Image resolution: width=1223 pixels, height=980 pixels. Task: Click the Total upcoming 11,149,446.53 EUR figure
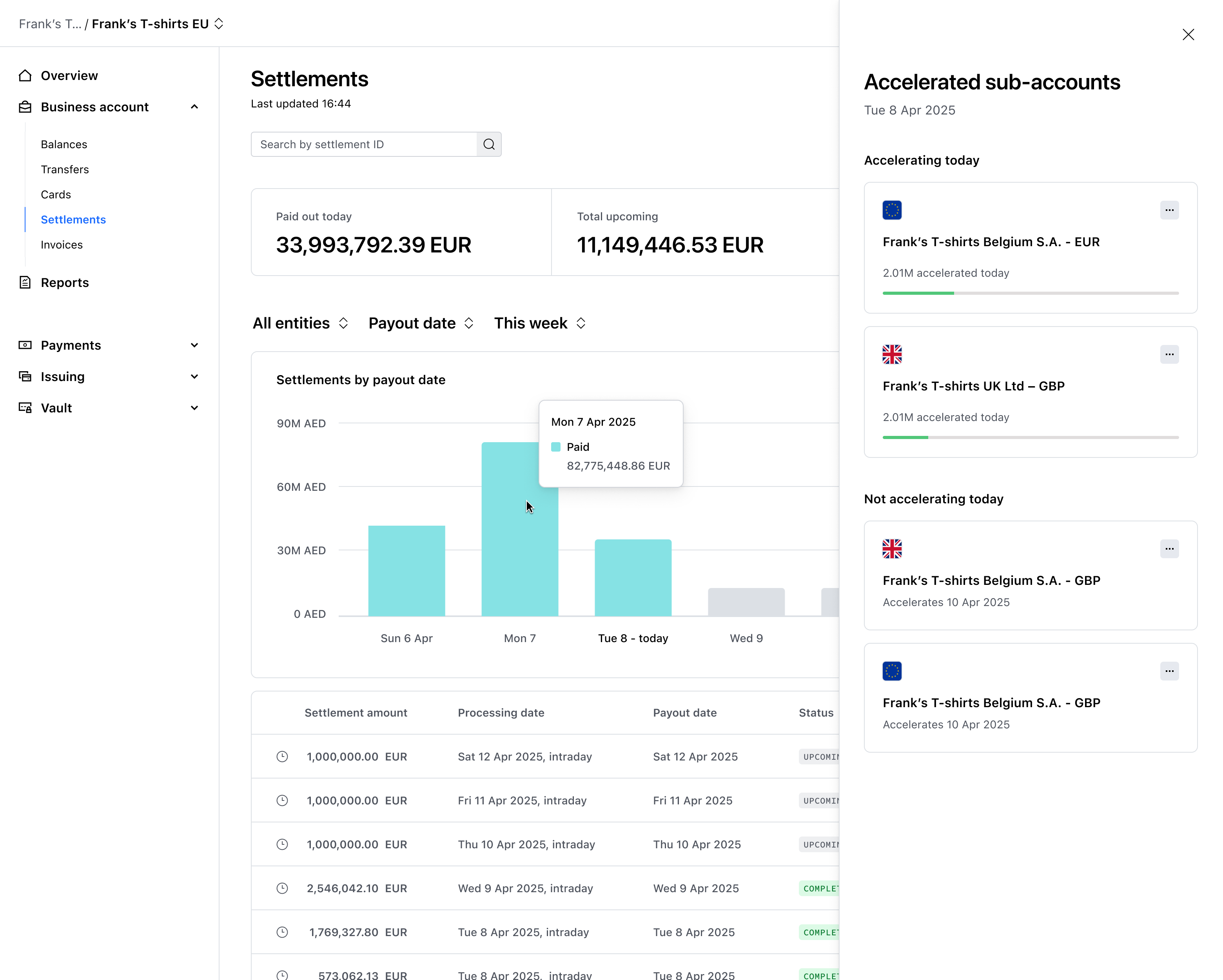pyautogui.click(x=670, y=245)
